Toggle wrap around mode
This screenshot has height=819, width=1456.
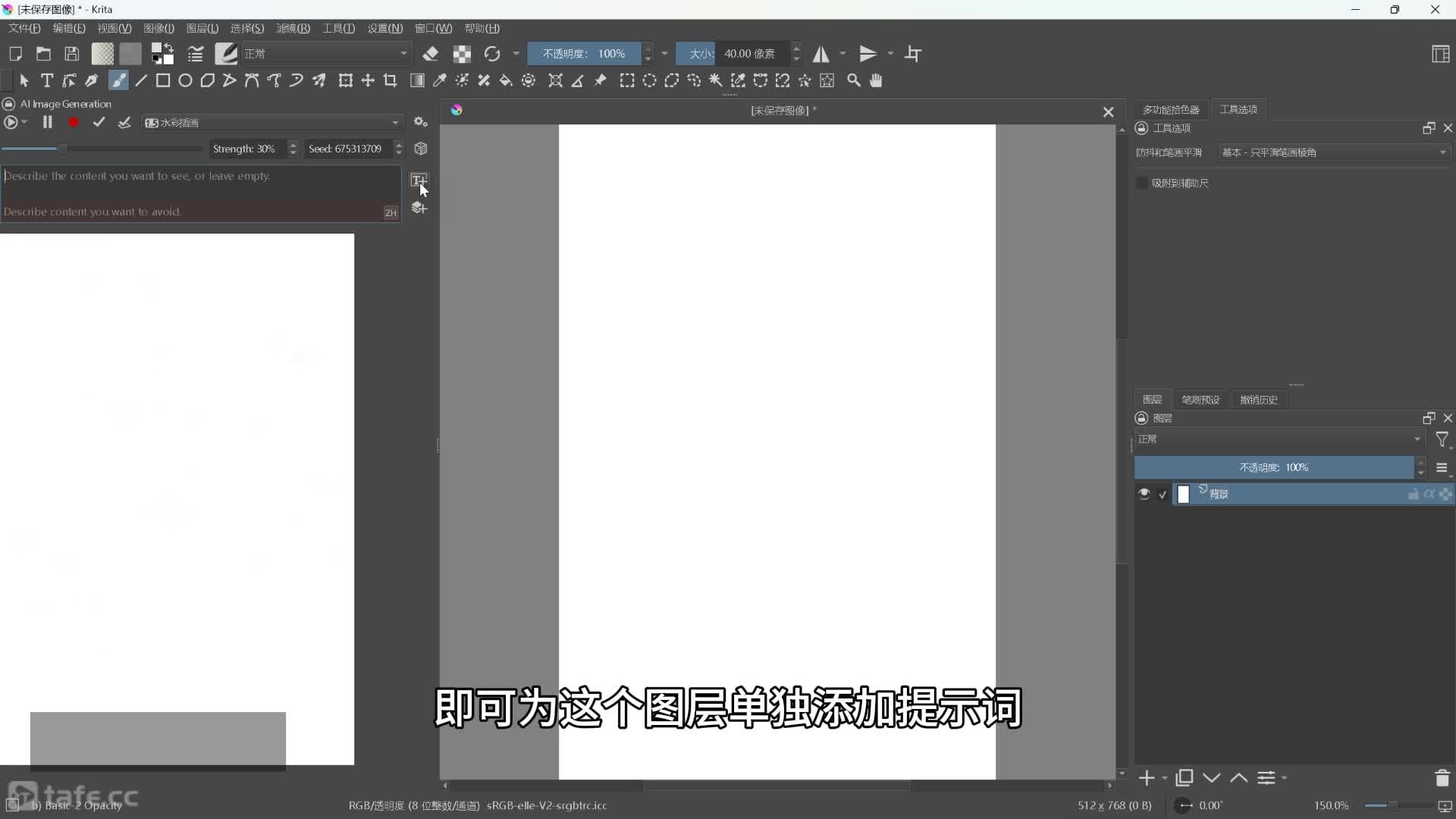click(x=913, y=54)
